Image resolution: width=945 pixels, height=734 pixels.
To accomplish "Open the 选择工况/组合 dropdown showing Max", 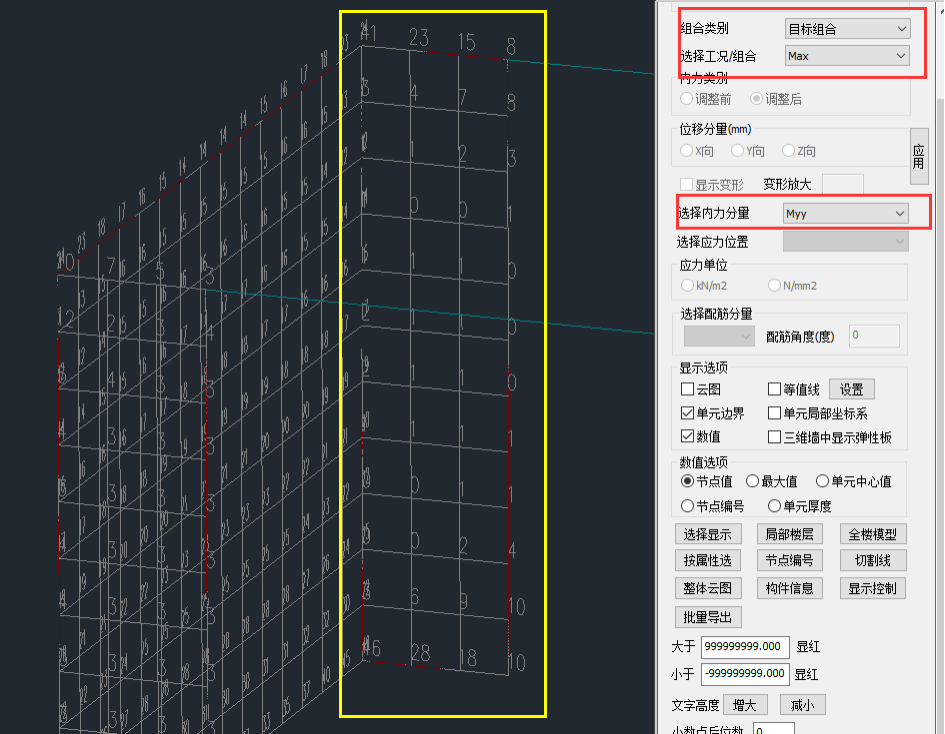I will pos(847,56).
